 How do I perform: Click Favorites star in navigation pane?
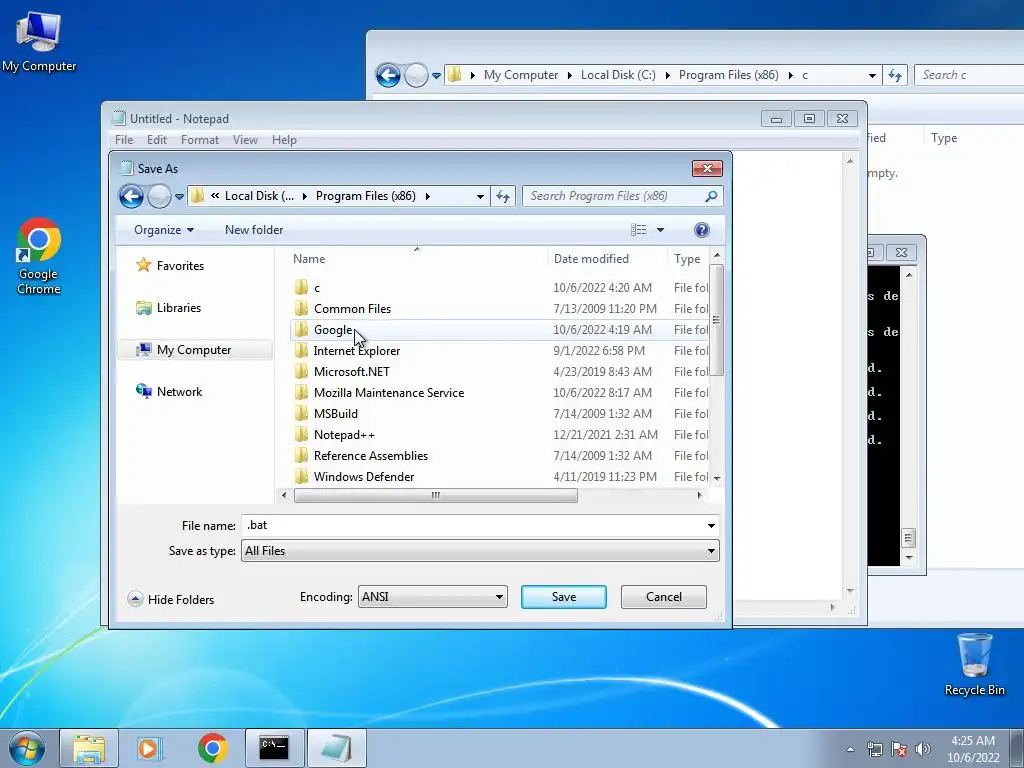(x=143, y=265)
